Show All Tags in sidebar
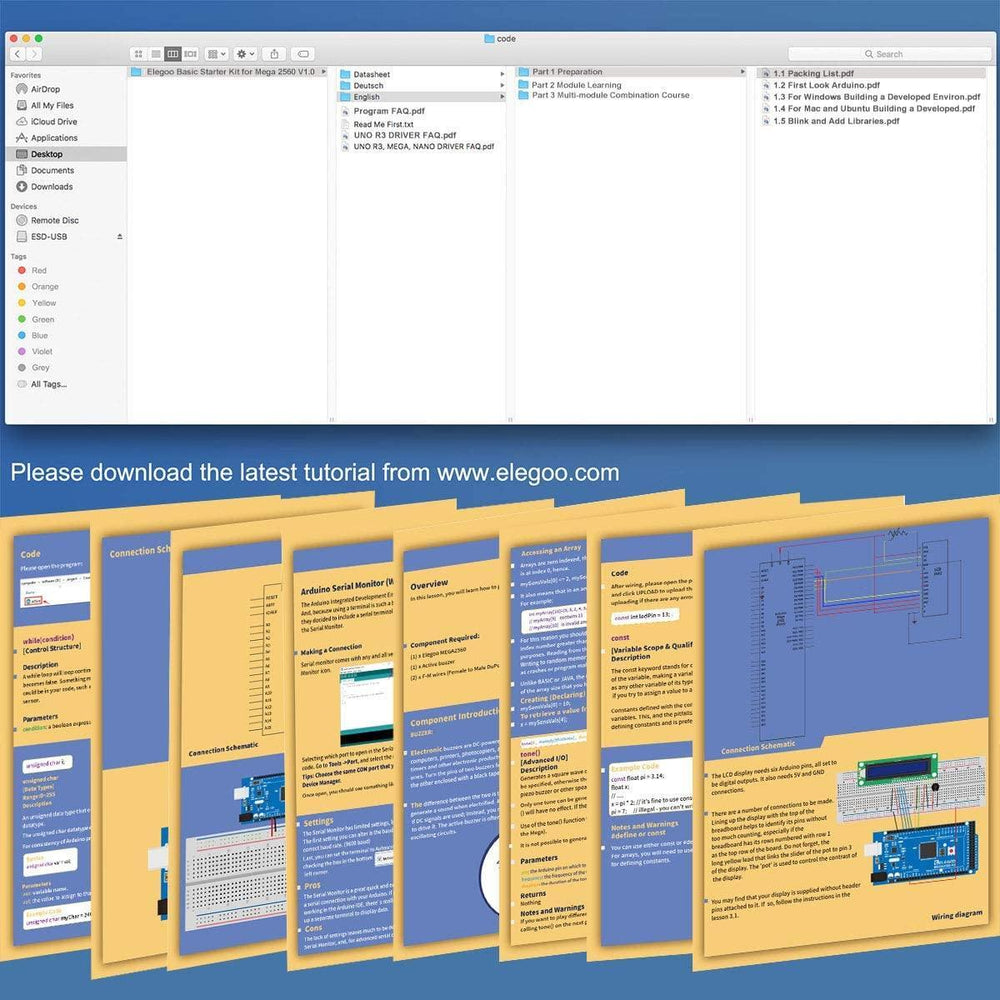Screen dimensions: 1000x1000 48,384
